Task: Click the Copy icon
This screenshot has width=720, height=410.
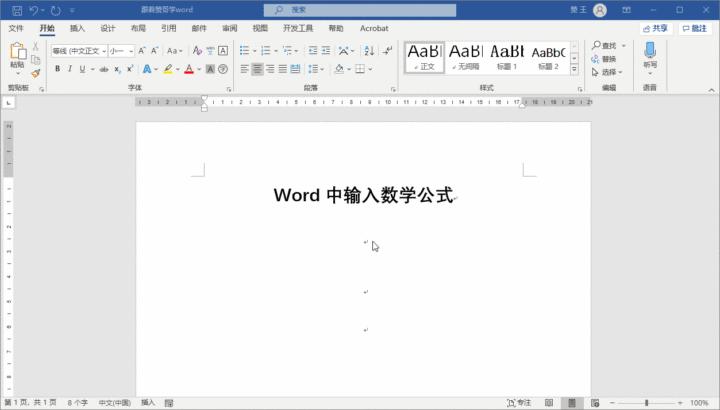Action: 36,60
